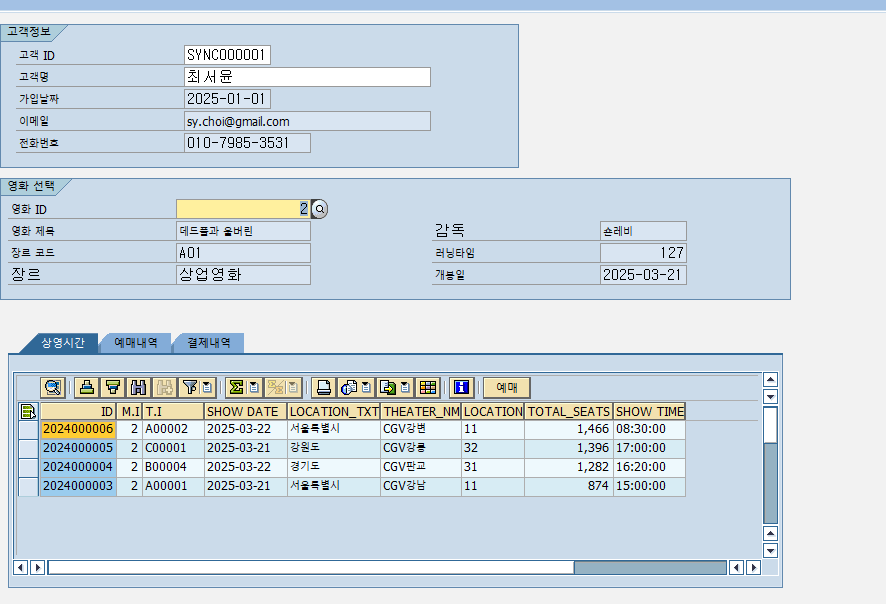886x604 pixels.
Task: Set a filter using the funnel icon
Action: tap(190, 388)
